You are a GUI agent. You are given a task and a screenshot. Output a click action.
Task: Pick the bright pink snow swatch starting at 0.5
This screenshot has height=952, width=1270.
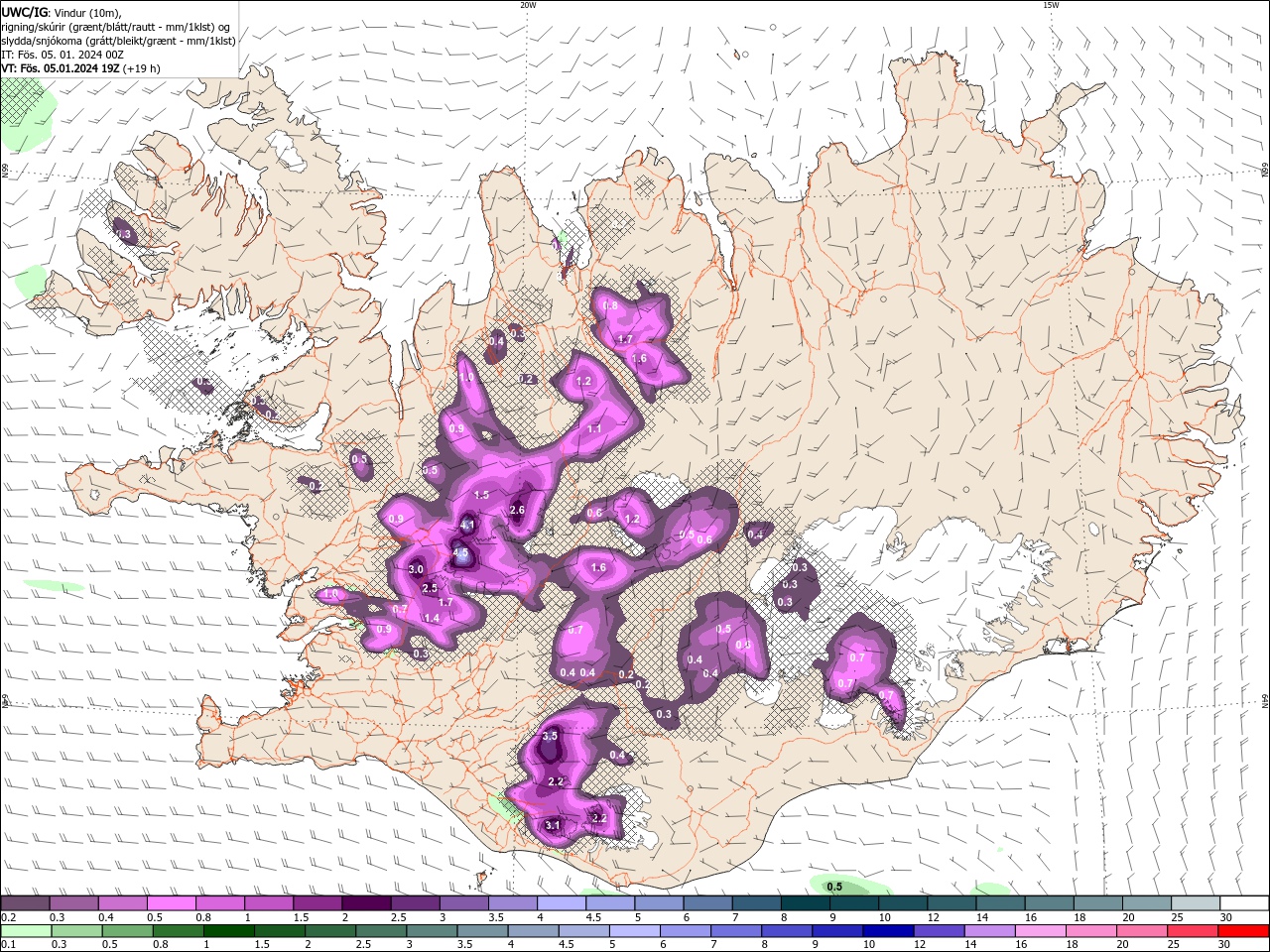[172, 903]
